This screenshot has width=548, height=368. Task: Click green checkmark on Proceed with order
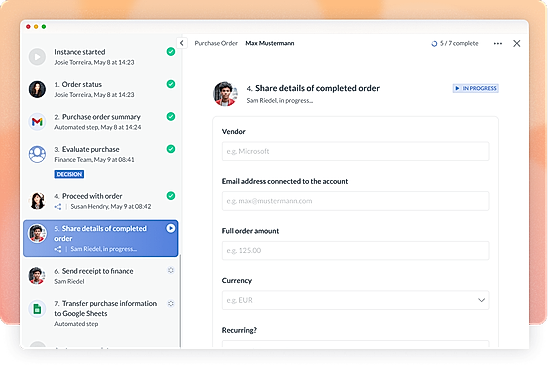pyautogui.click(x=171, y=196)
